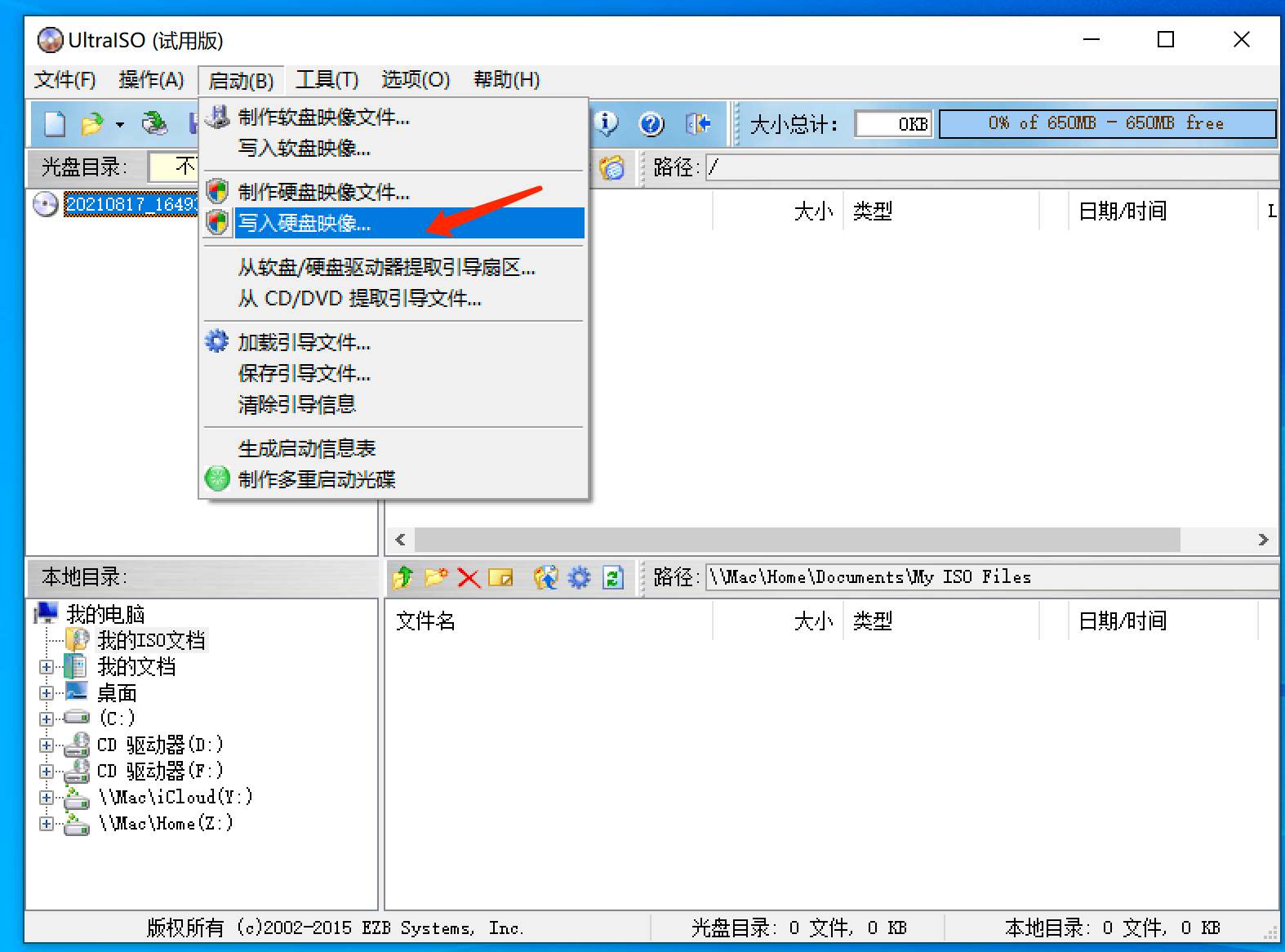The width and height of the screenshot is (1285, 952).
Task: Select 加载引导文件 menu entry
Action: (x=394, y=343)
